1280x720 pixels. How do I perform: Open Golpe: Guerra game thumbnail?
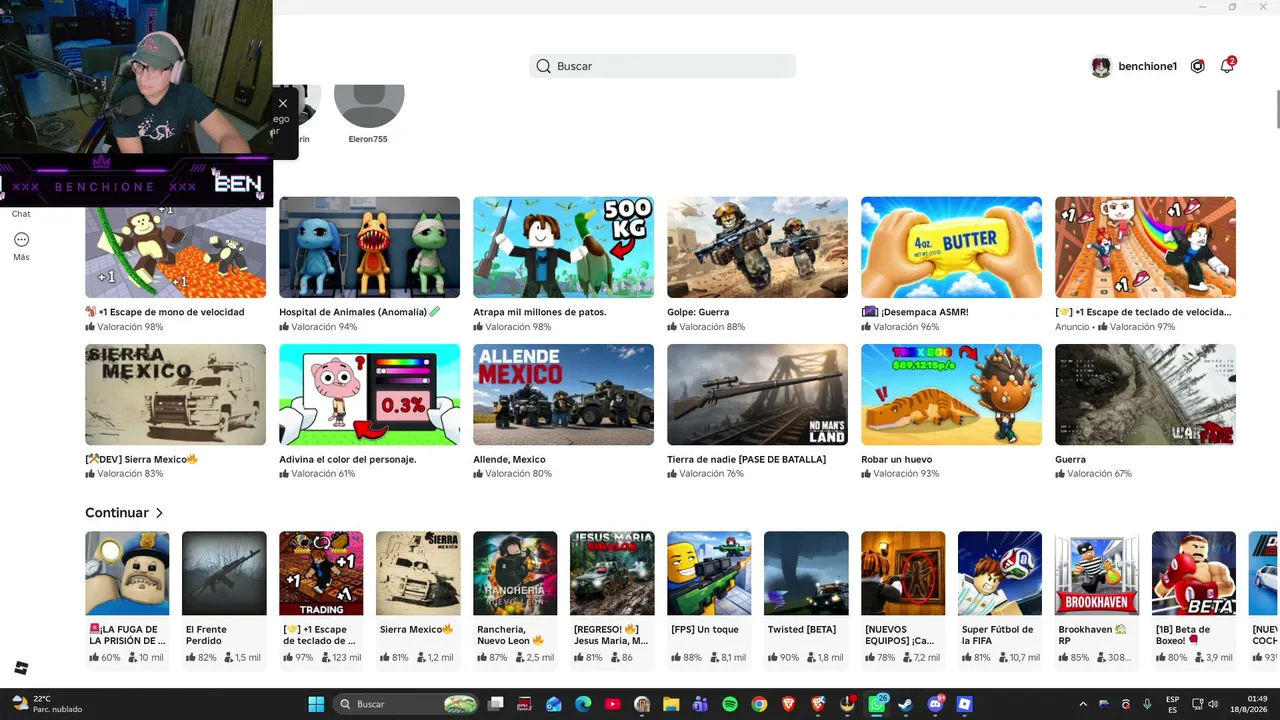pos(758,247)
